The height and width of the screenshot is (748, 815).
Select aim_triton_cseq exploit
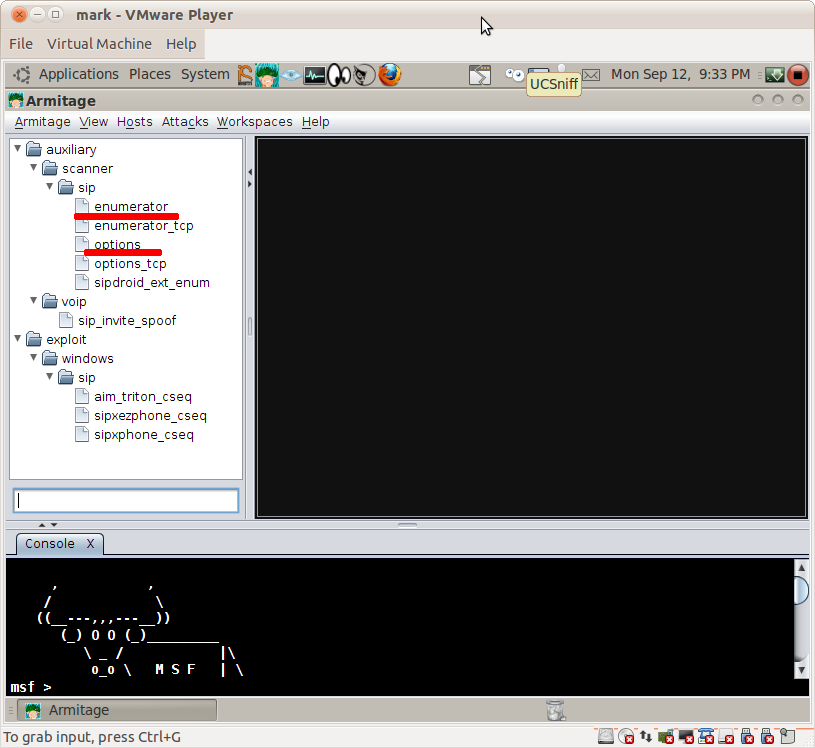[x=143, y=397]
